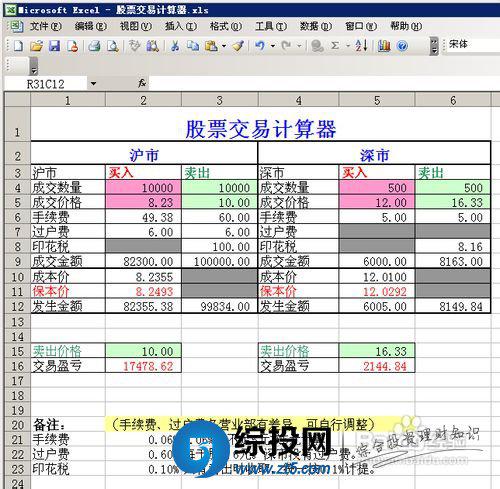Click the Print icon
500x489 pixels.
click(x=94, y=46)
